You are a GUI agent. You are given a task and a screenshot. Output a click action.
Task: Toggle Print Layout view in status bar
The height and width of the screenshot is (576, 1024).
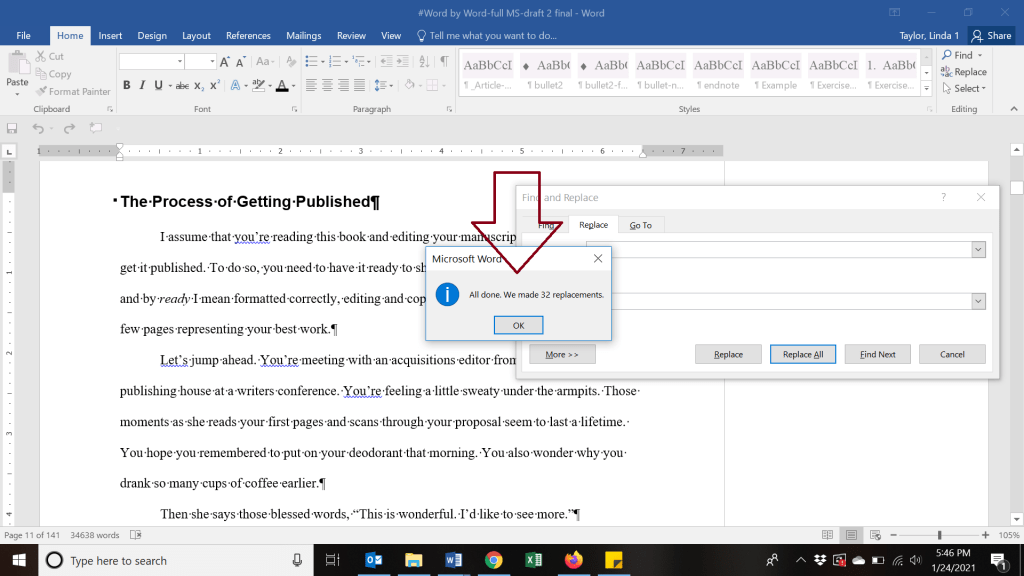pyautogui.click(x=850, y=535)
